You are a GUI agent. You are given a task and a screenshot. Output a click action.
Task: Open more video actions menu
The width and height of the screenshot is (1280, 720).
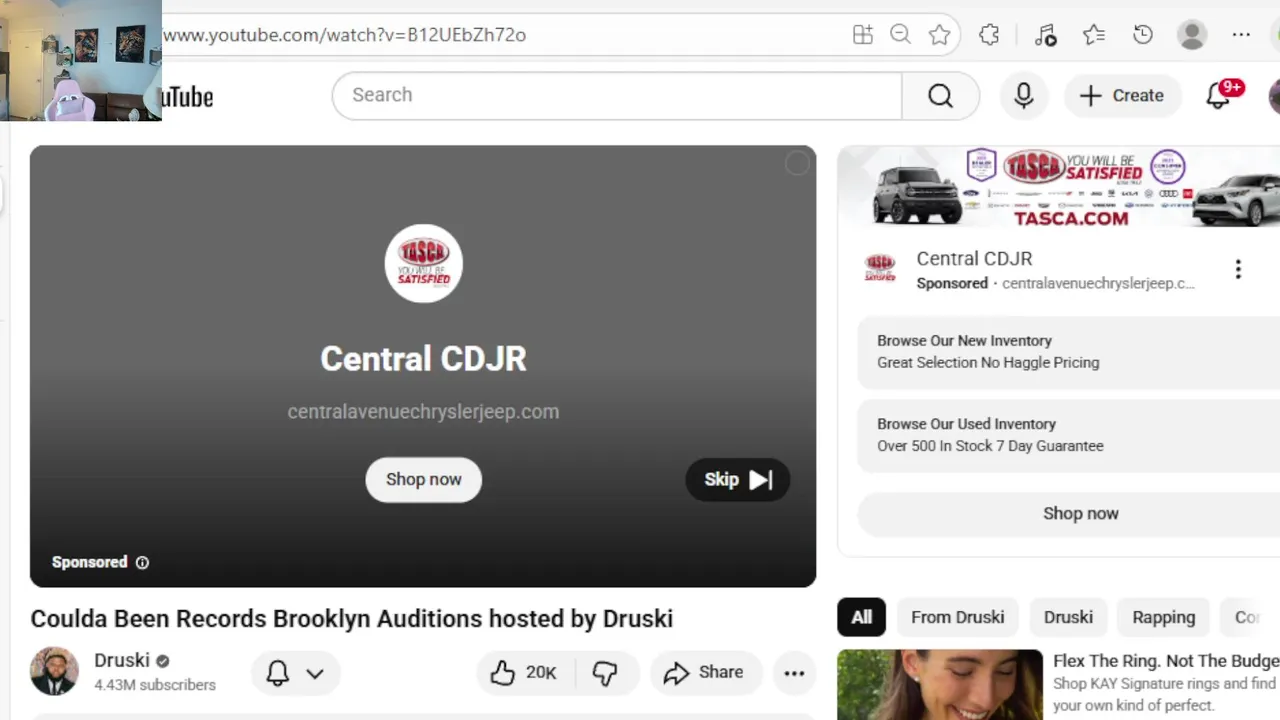coord(794,673)
